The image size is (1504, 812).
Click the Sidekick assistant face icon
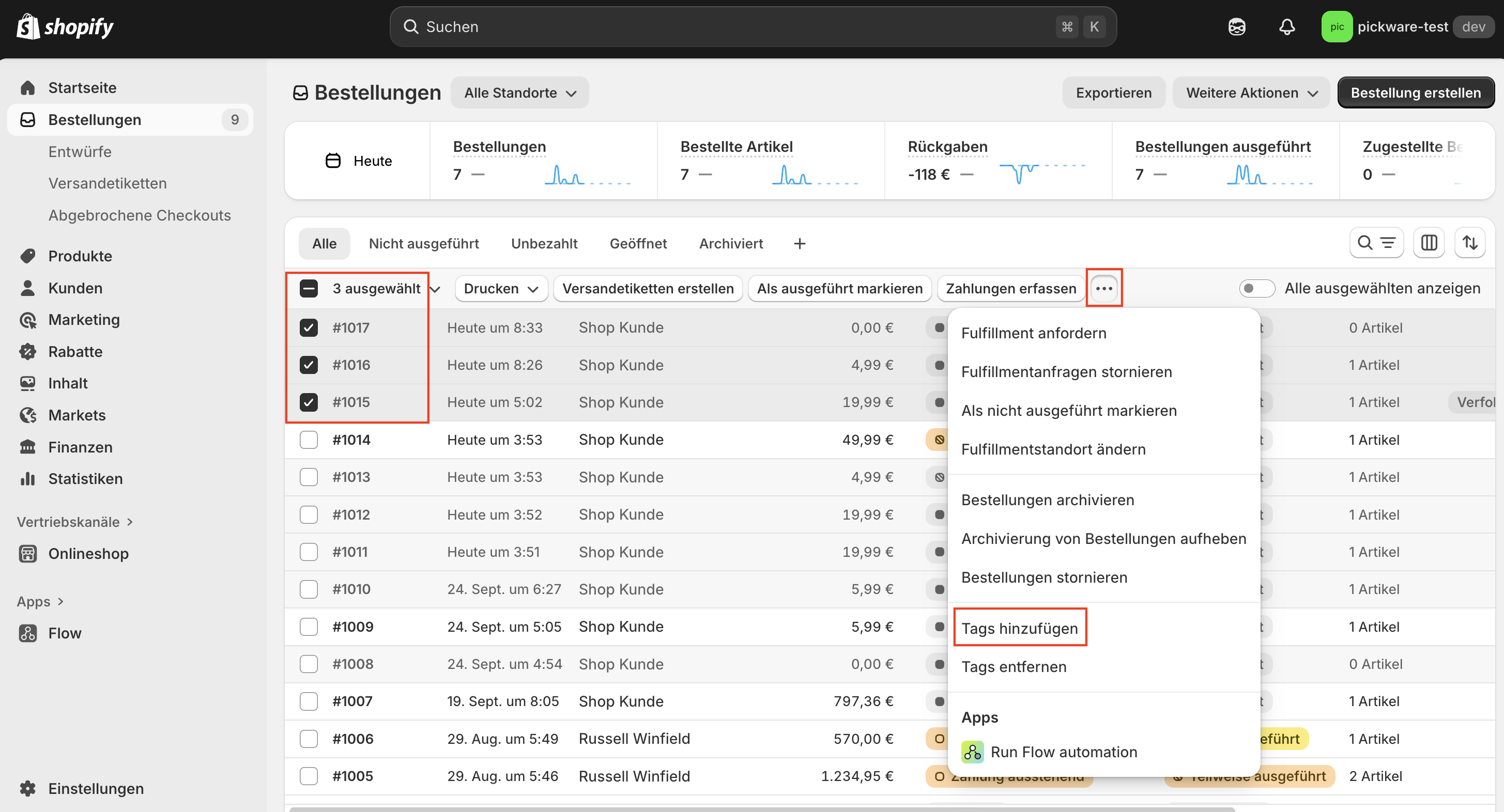point(1237,27)
